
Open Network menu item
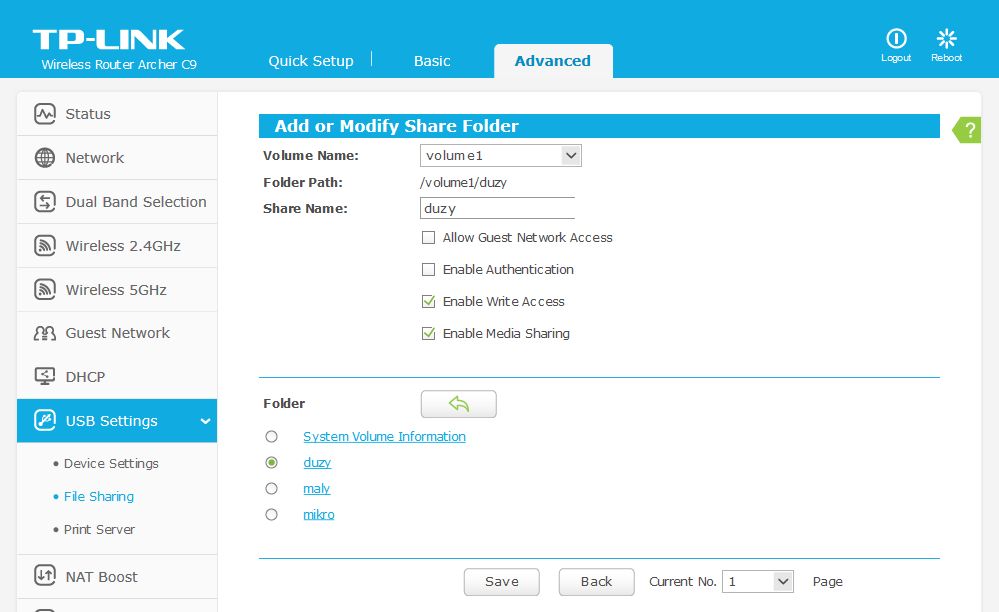click(117, 158)
